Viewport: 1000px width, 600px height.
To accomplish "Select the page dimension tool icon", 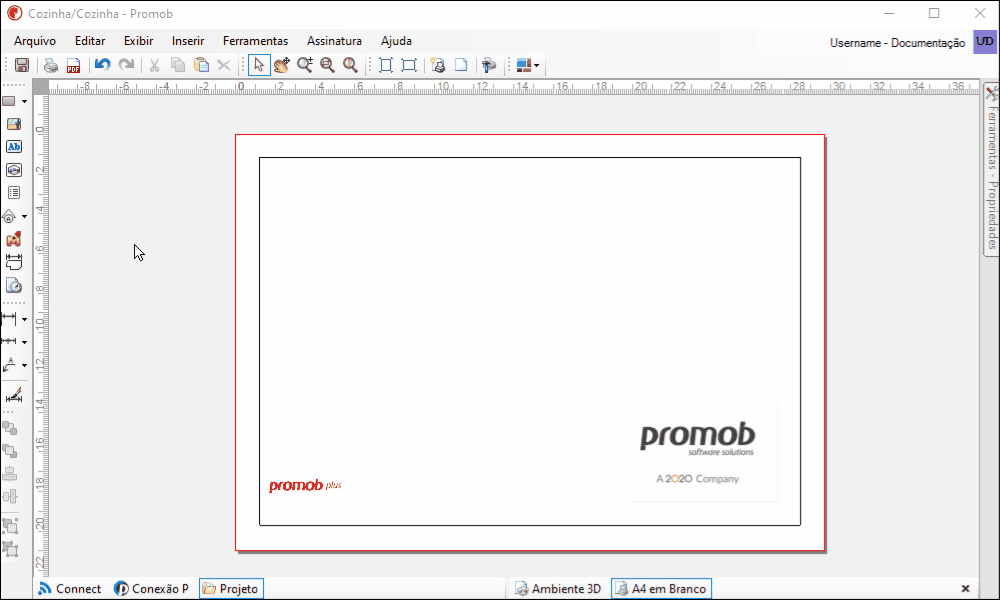I will click(x=13, y=262).
